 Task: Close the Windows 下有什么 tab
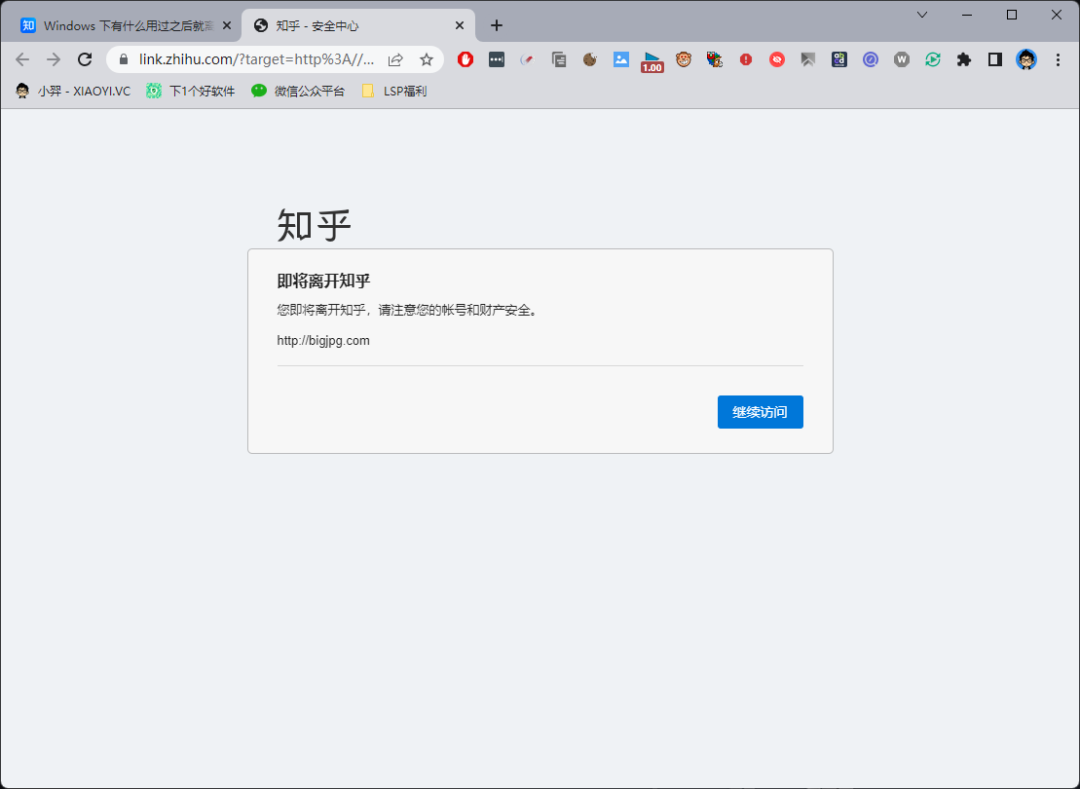227,25
